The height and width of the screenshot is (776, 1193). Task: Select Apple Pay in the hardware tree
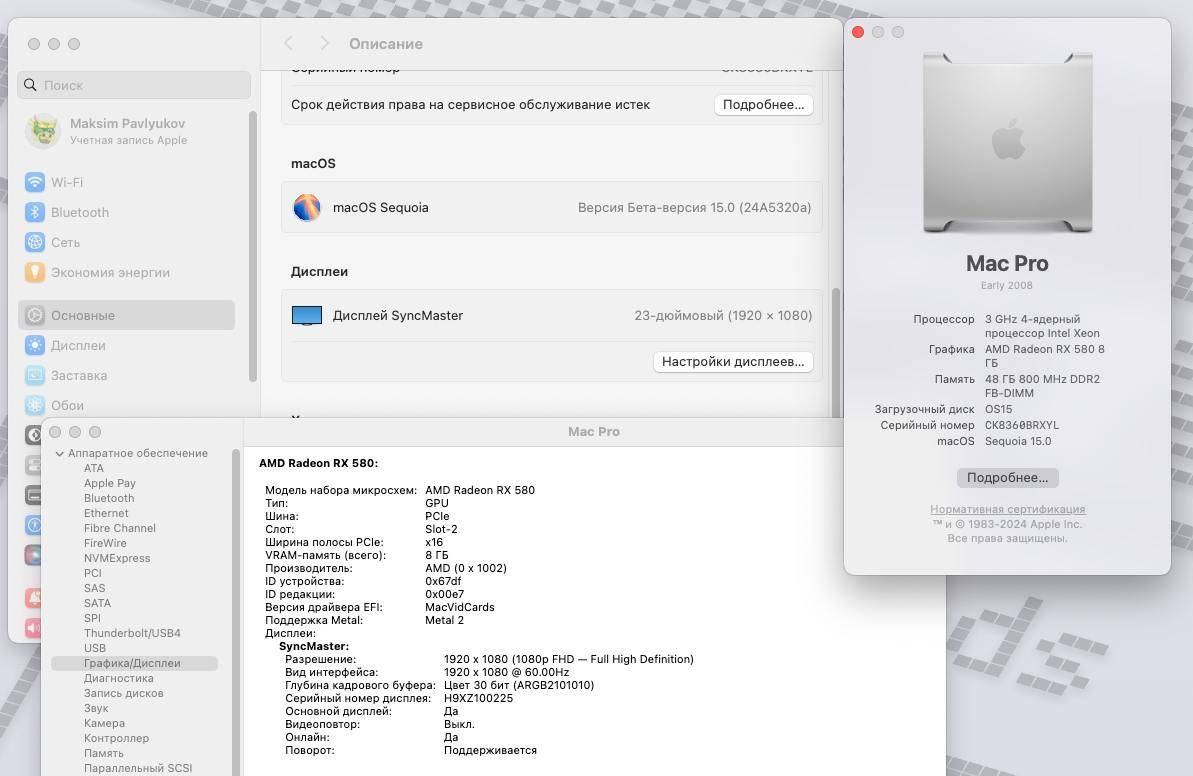(110, 483)
